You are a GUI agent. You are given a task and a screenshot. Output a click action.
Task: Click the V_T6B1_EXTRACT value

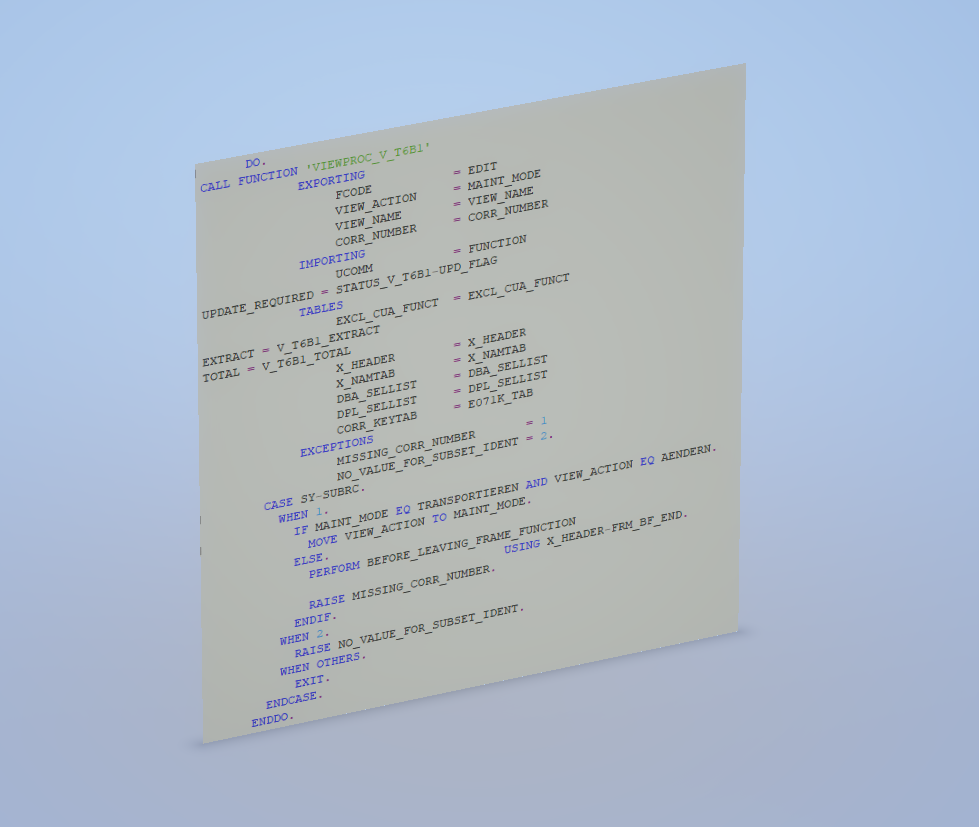[328, 340]
